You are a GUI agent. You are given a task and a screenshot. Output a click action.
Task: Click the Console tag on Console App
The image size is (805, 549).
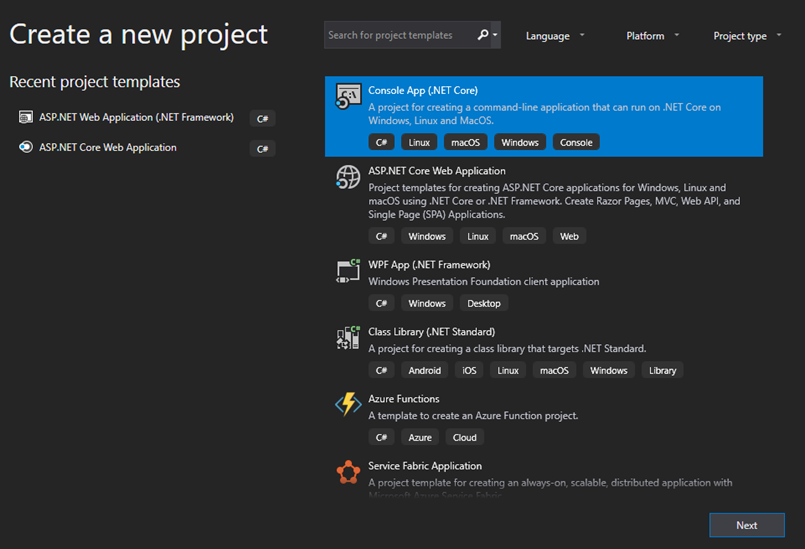[x=576, y=142]
